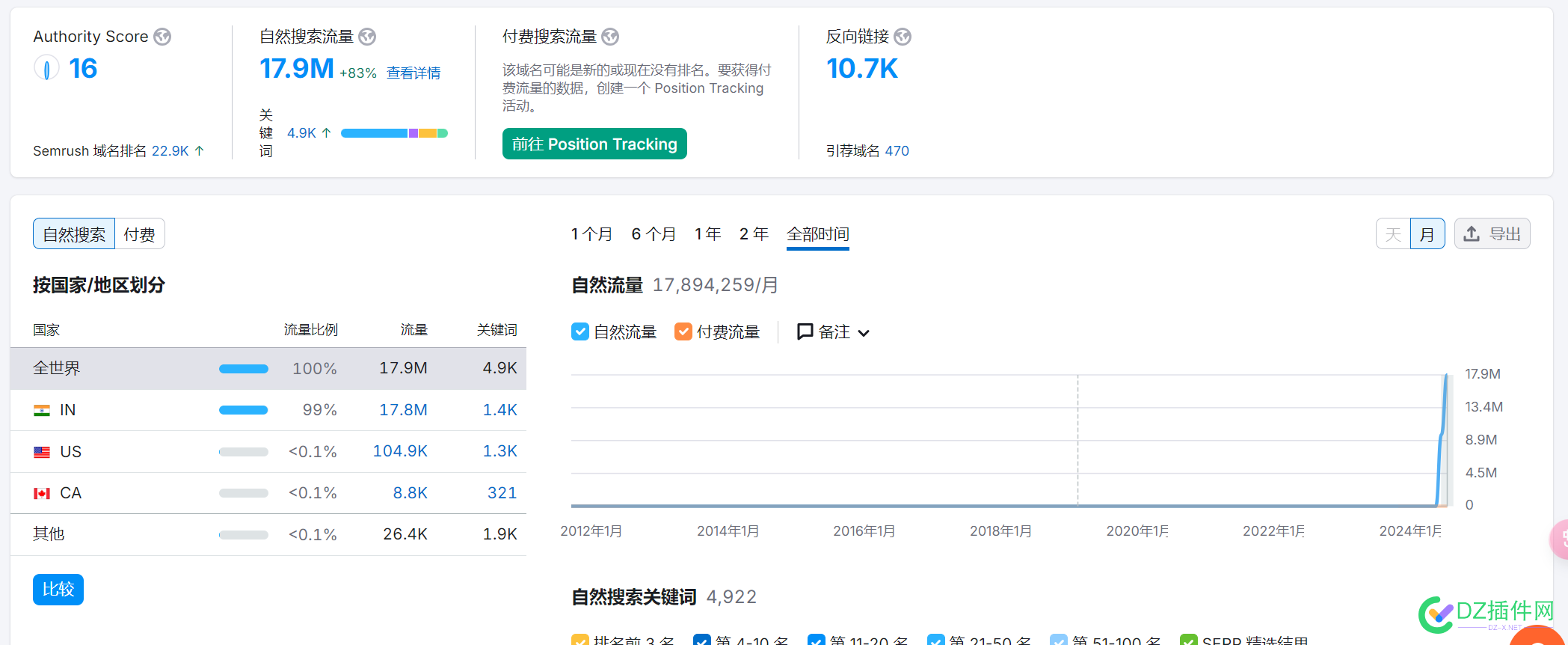Click the 其他 row label
This screenshot has width=1568, height=645.
tap(49, 534)
